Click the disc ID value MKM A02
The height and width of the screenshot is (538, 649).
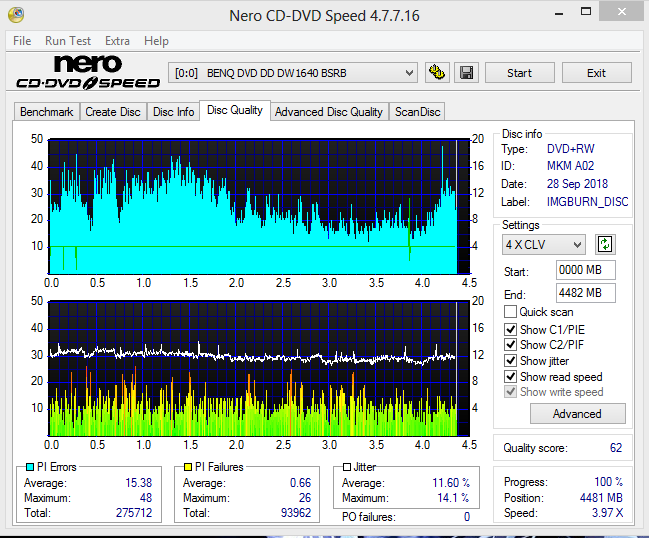point(570,166)
